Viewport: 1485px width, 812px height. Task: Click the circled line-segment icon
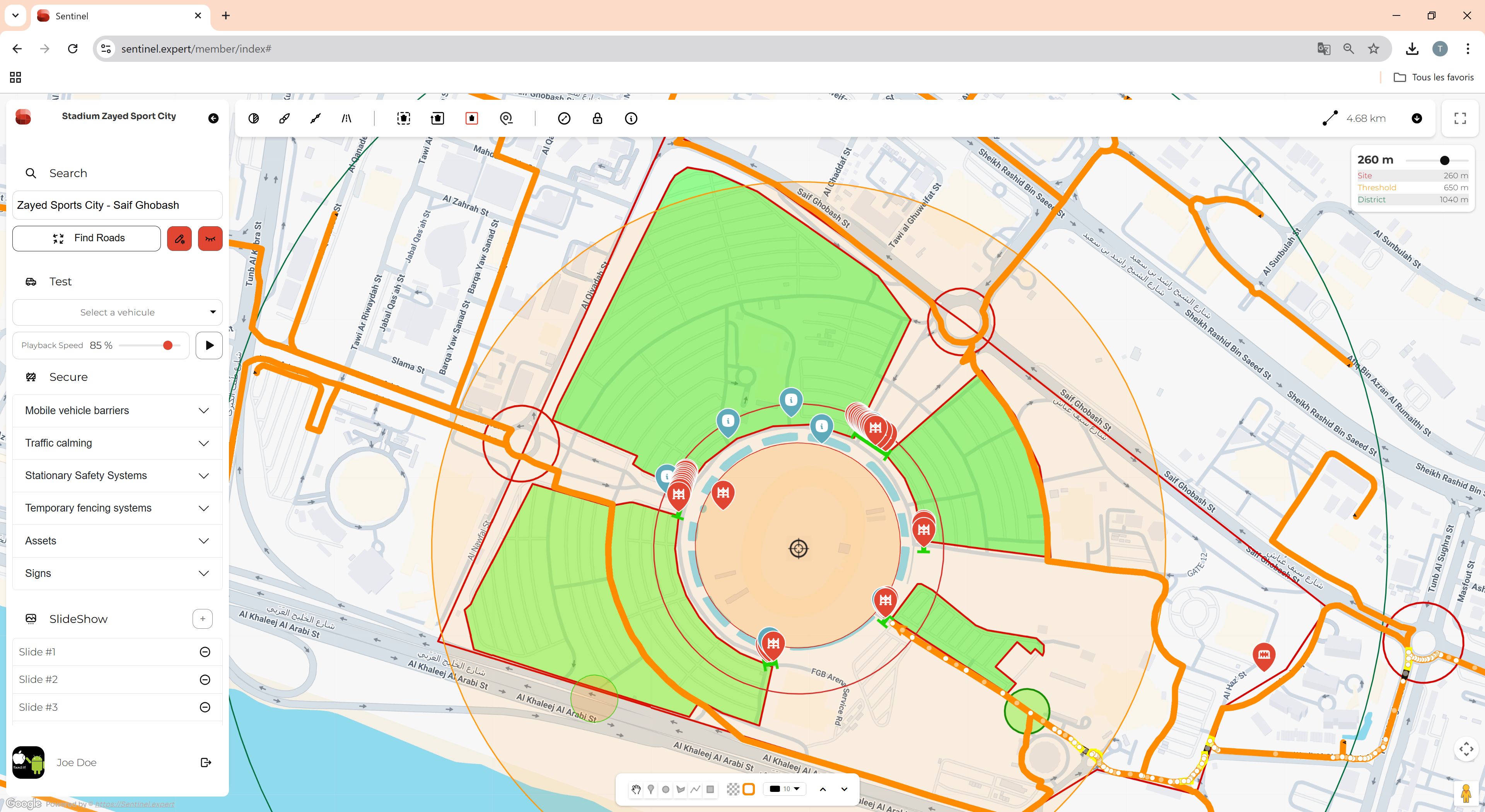[564, 118]
